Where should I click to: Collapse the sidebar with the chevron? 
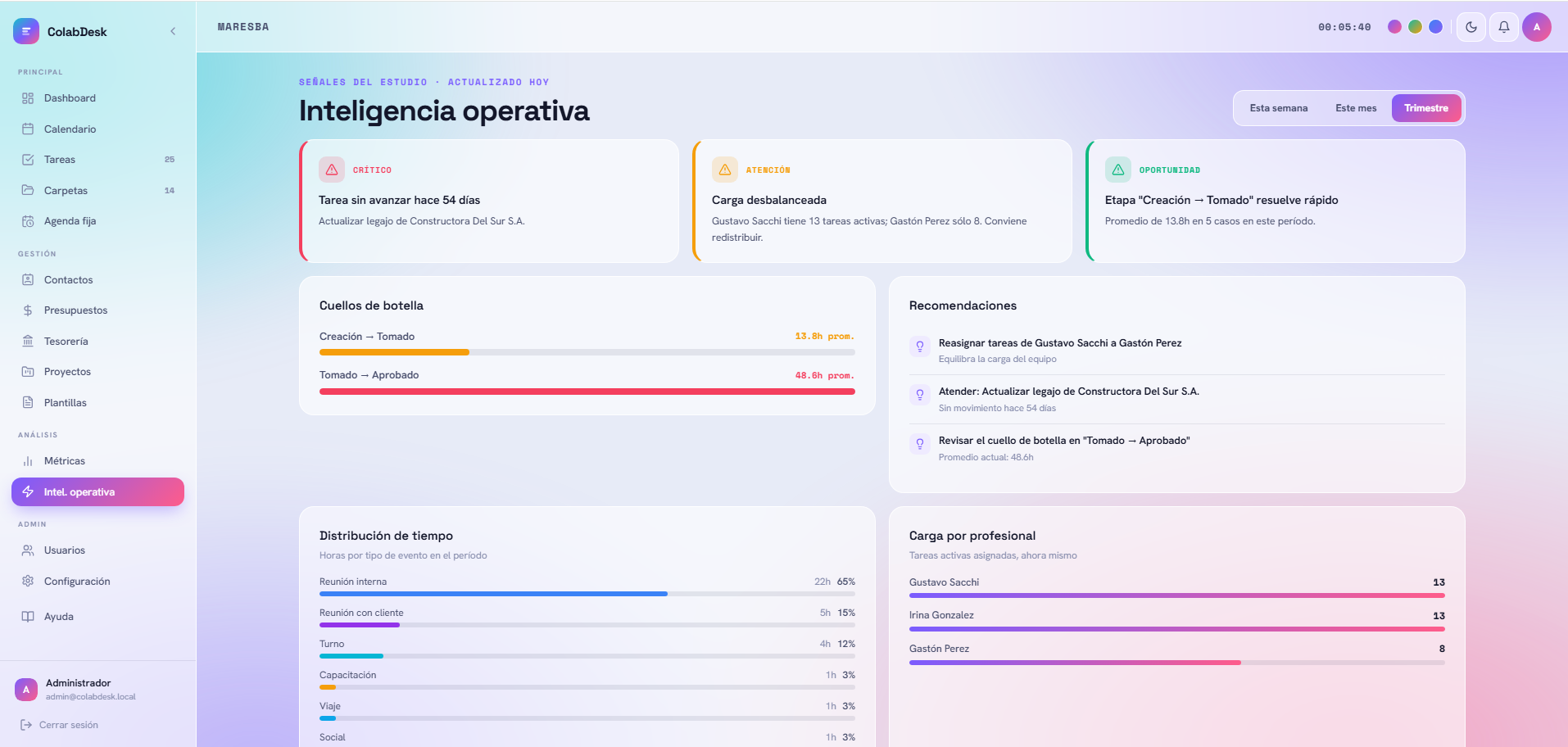click(x=173, y=31)
